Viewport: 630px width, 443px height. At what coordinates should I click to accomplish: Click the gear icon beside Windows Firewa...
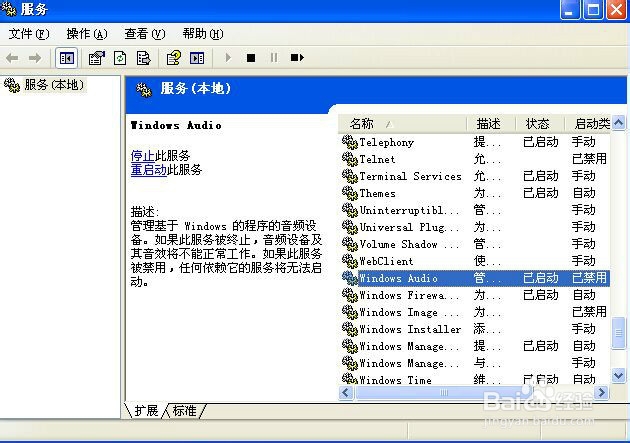point(350,295)
